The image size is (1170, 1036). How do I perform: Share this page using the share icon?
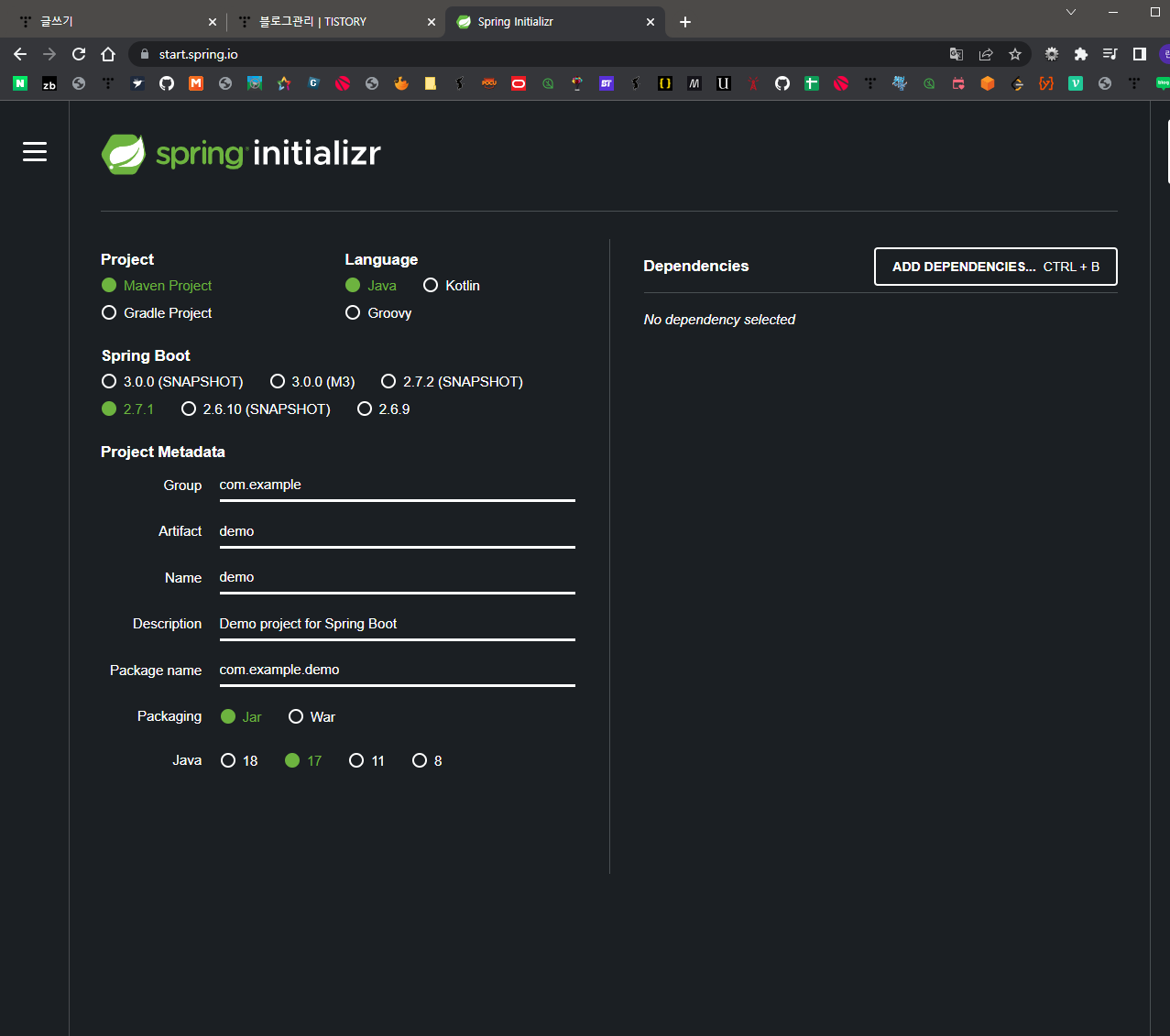pos(986,54)
